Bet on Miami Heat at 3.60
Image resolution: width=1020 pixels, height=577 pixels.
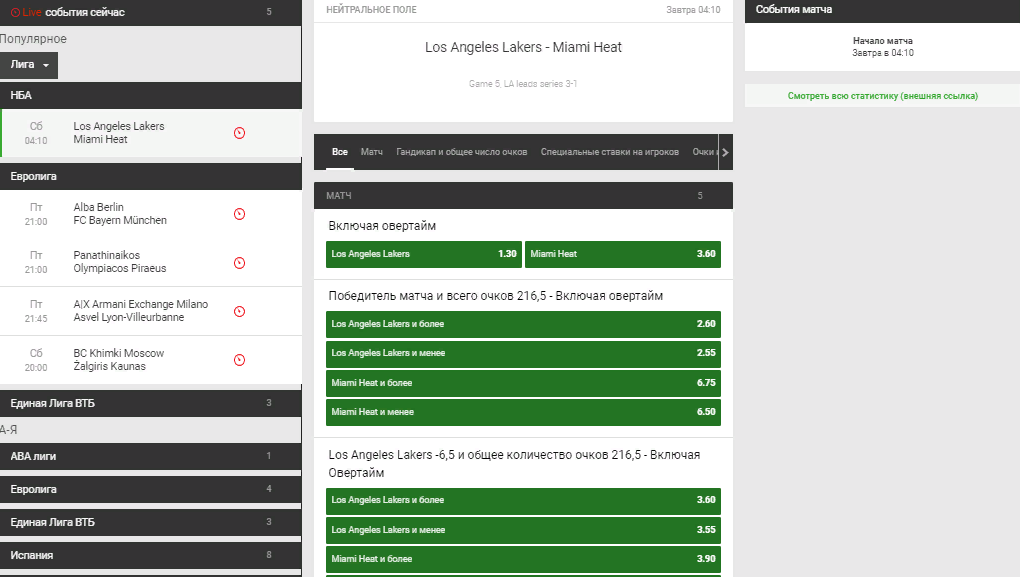pos(623,254)
